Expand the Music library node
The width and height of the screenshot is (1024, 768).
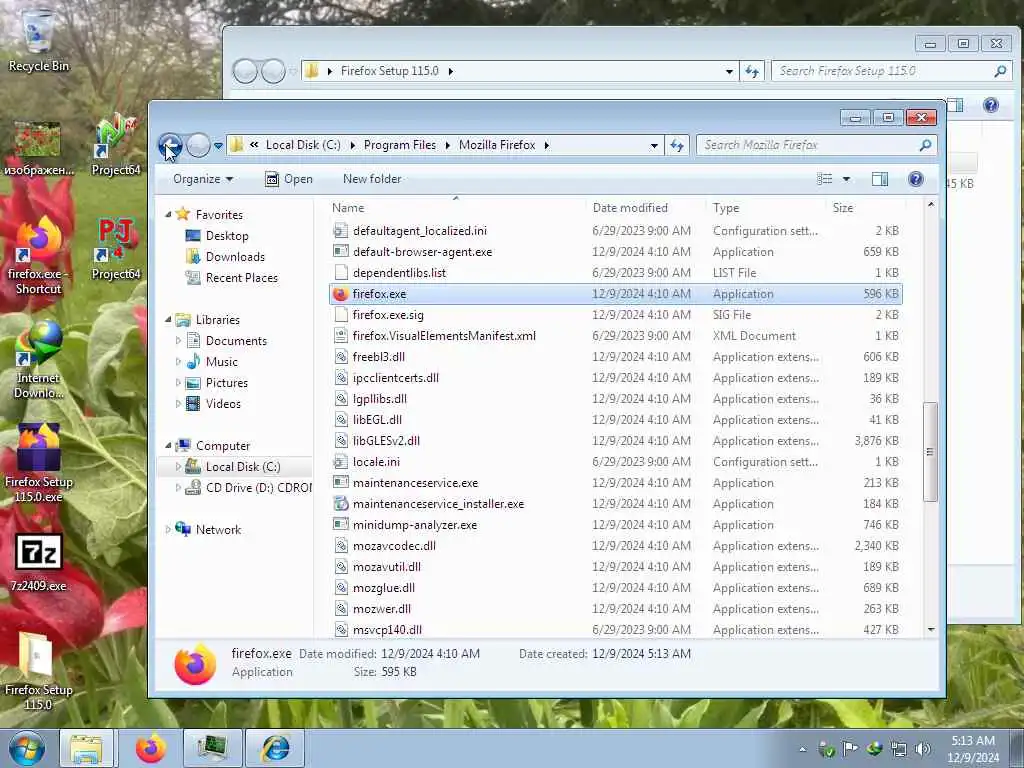point(178,362)
